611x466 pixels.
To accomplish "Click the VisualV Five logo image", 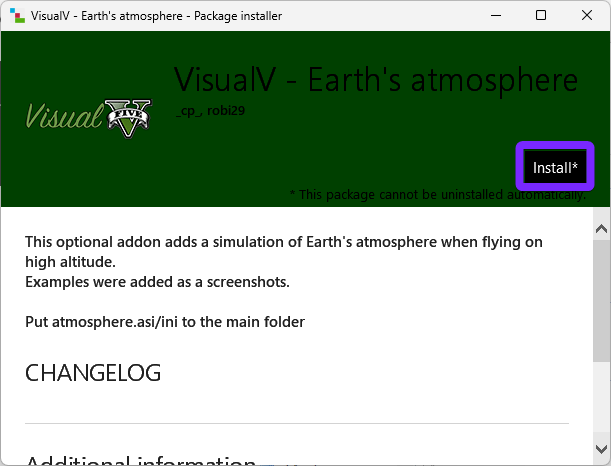I will [x=89, y=118].
